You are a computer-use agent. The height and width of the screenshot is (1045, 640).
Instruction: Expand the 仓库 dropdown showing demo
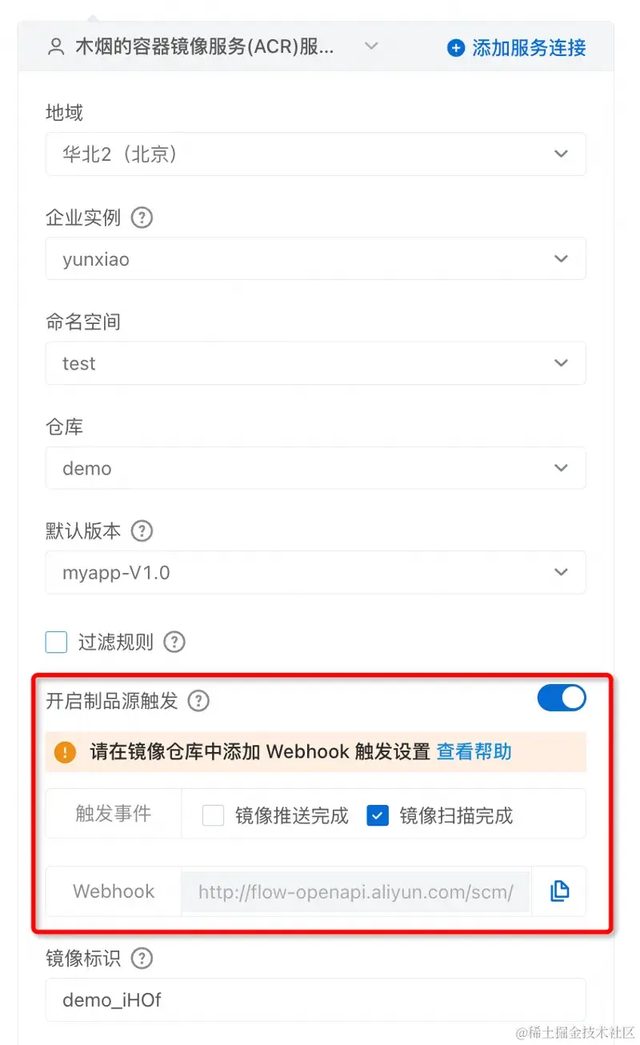pos(315,468)
